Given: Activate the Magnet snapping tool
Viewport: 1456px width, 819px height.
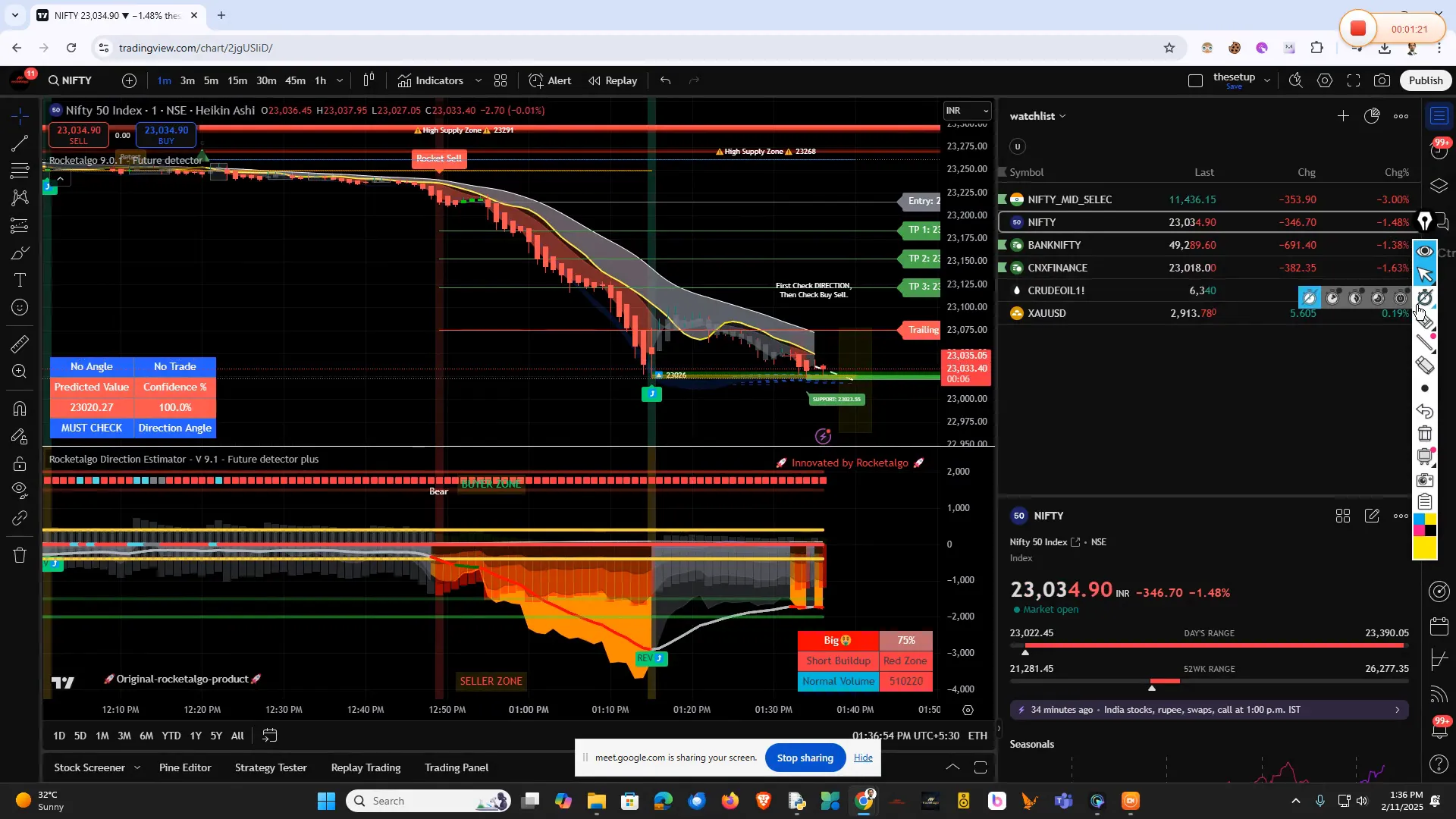Looking at the screenshot, I should pyautogui.click(x=19, y=409).
